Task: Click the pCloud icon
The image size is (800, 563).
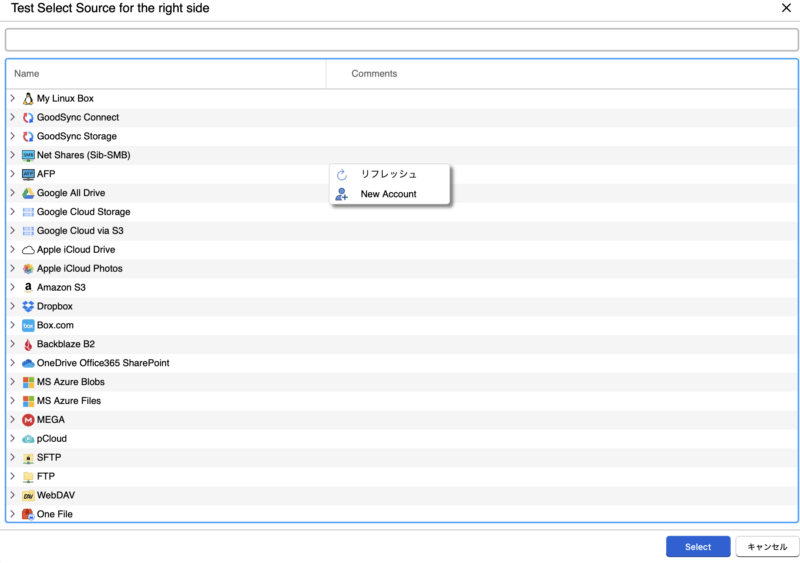Action: 28,439
